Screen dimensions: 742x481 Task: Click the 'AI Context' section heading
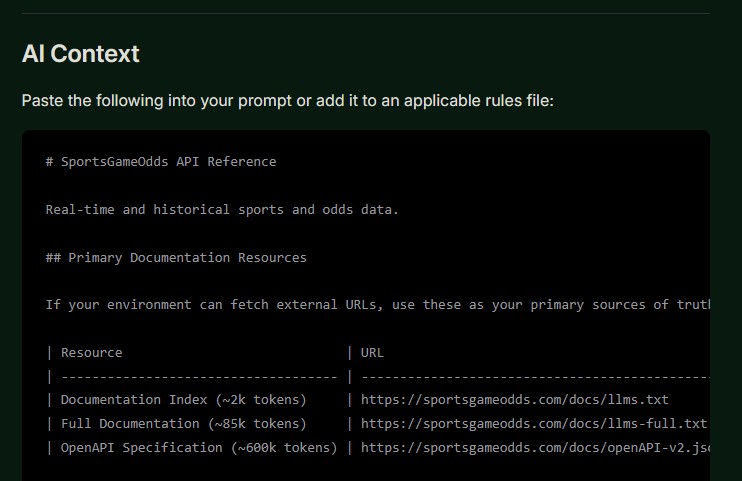pyautogui.click(x=81, y=54)
